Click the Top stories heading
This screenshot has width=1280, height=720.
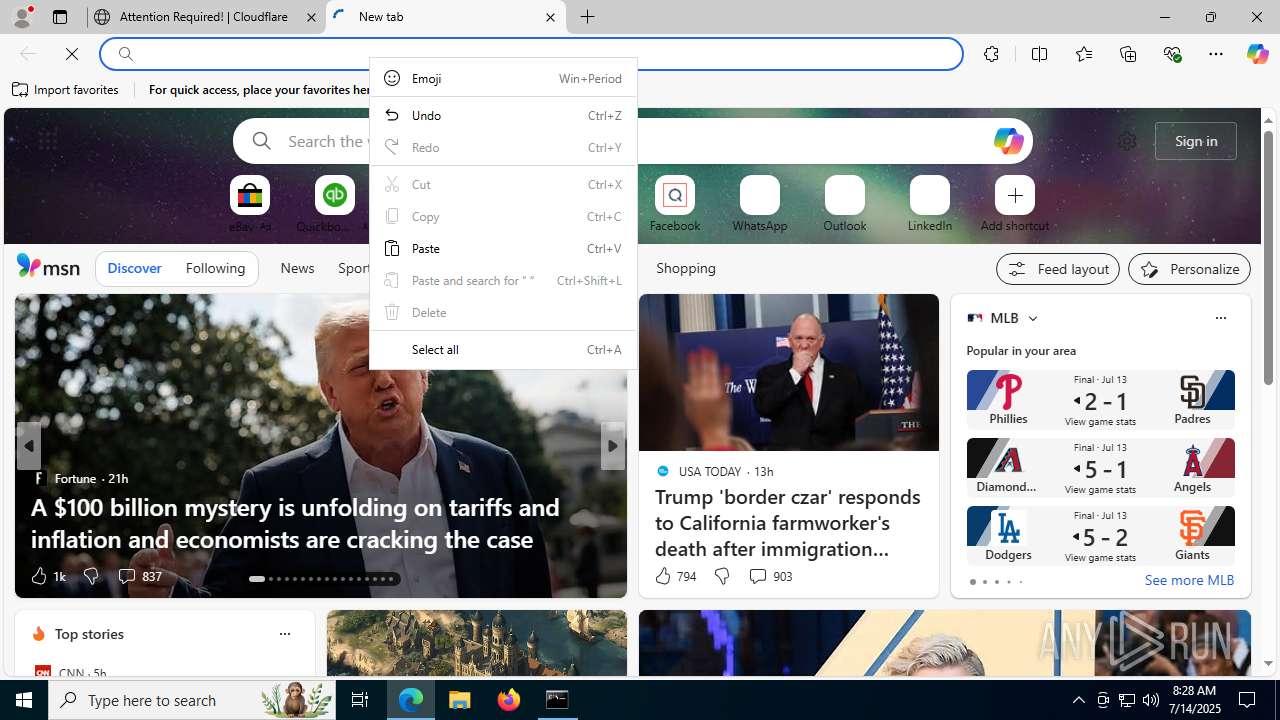89,634
